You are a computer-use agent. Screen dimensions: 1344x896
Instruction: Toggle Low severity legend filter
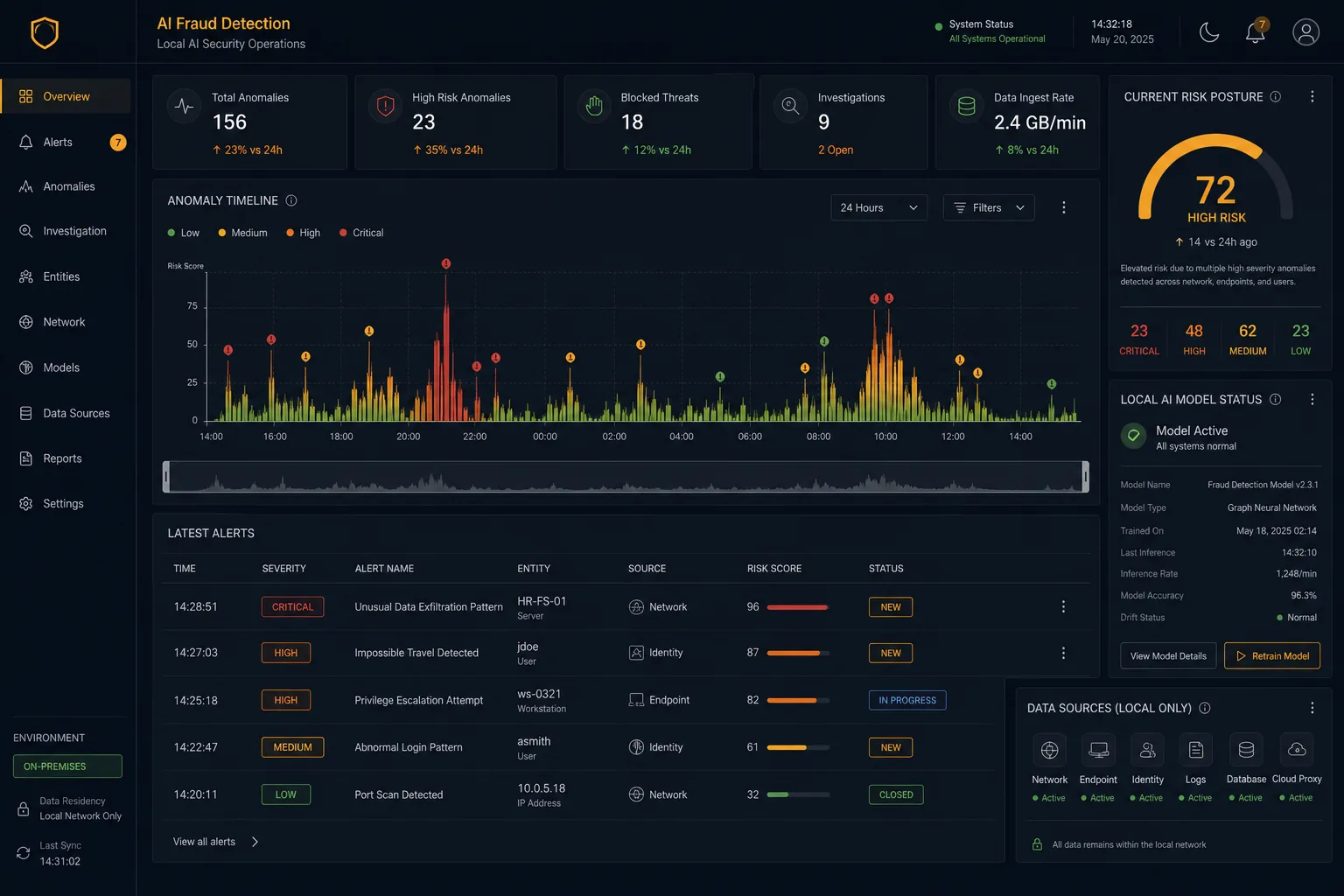click(x=184, y=233)
